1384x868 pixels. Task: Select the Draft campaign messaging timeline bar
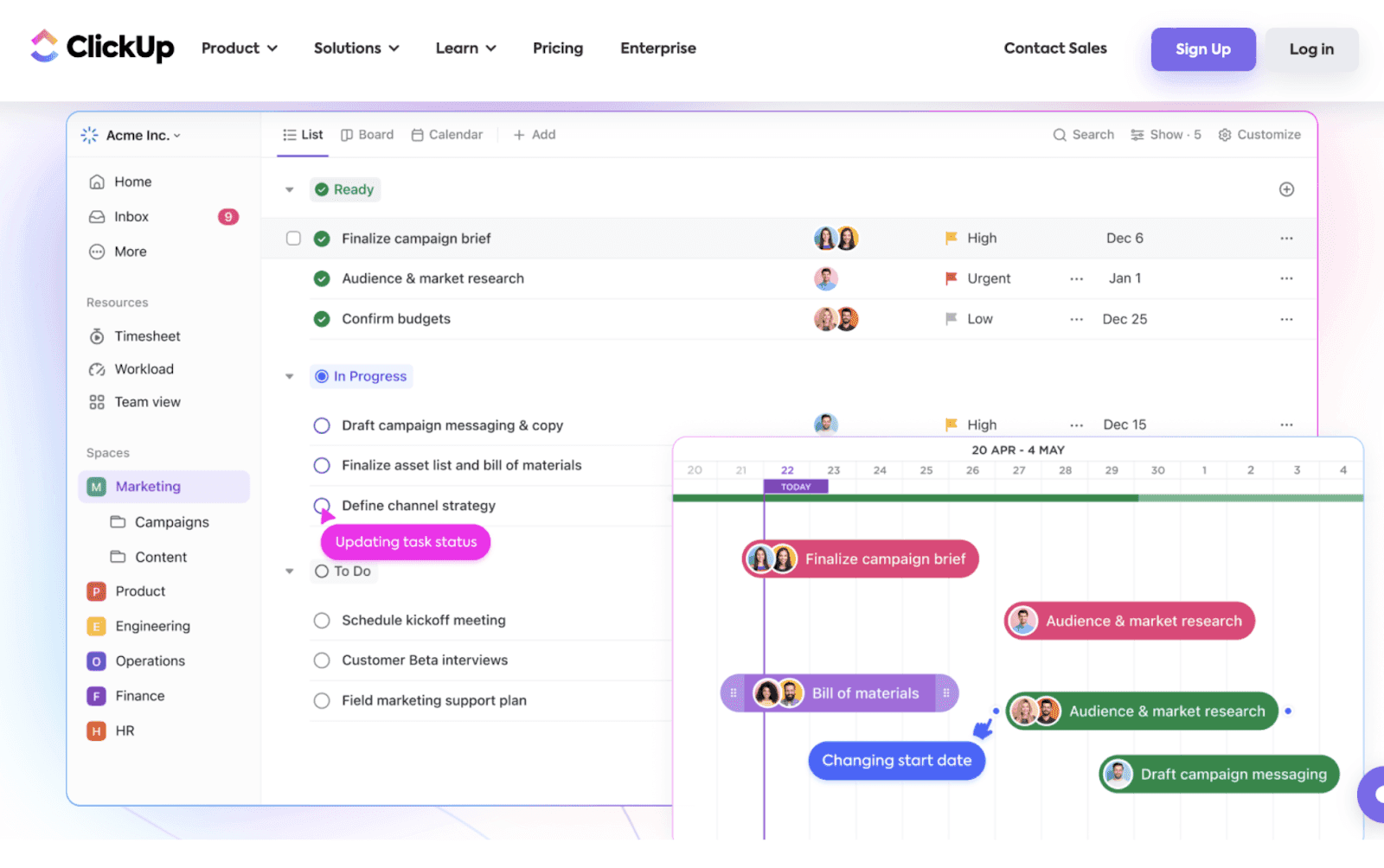1220,775
